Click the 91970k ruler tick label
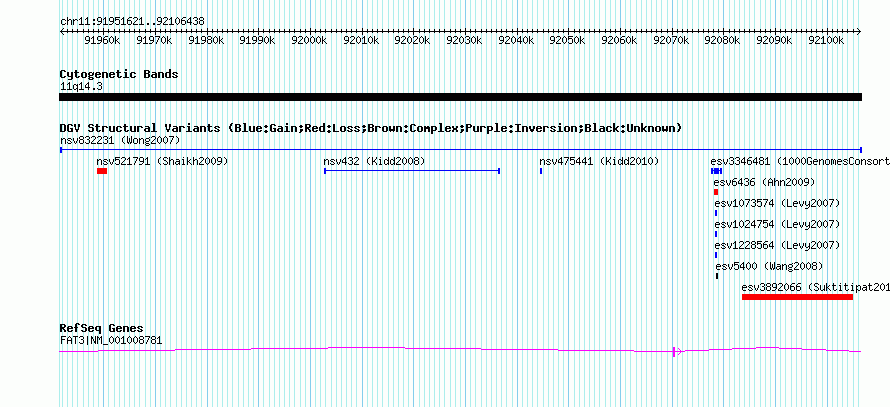The height and width of the screenshot is (407, 890). click(x=154, y=41)
